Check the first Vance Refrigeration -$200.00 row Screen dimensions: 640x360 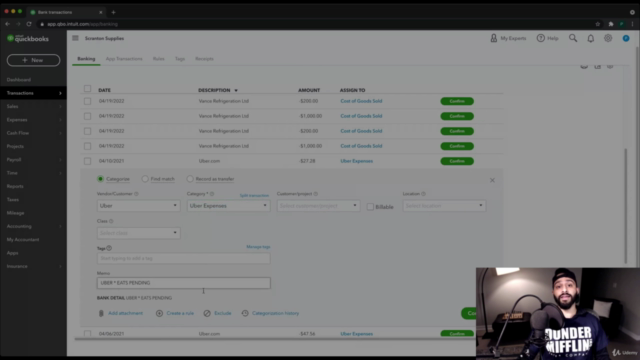[x=87, y=101]
